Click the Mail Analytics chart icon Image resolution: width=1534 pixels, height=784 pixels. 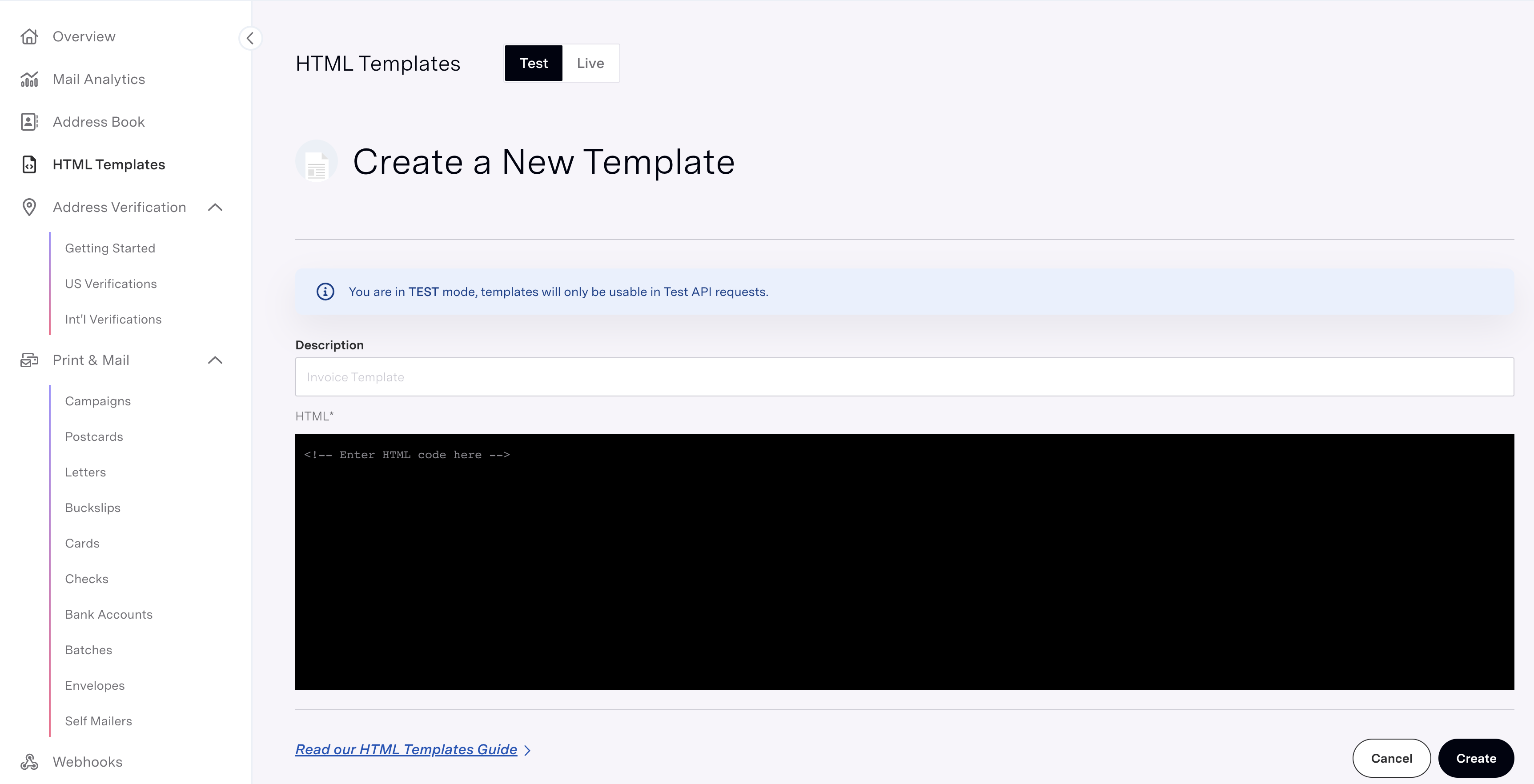29,79
